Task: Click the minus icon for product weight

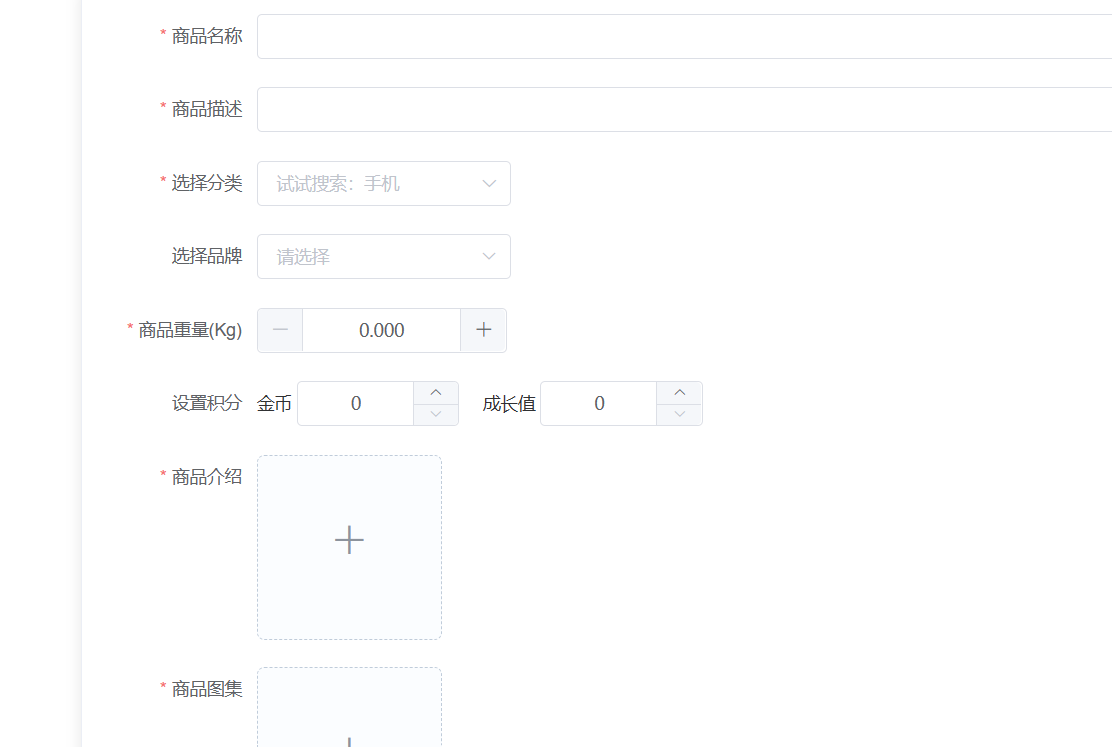Action: [280, 330]
